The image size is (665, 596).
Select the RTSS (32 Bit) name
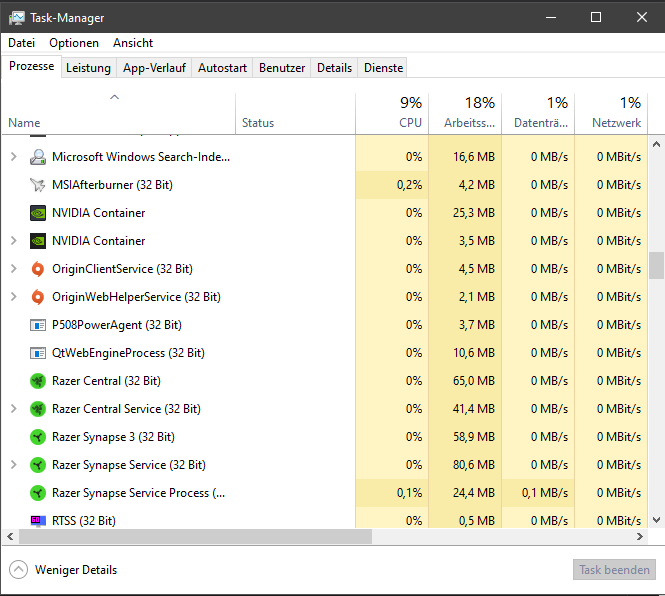[x=84, y=520]
